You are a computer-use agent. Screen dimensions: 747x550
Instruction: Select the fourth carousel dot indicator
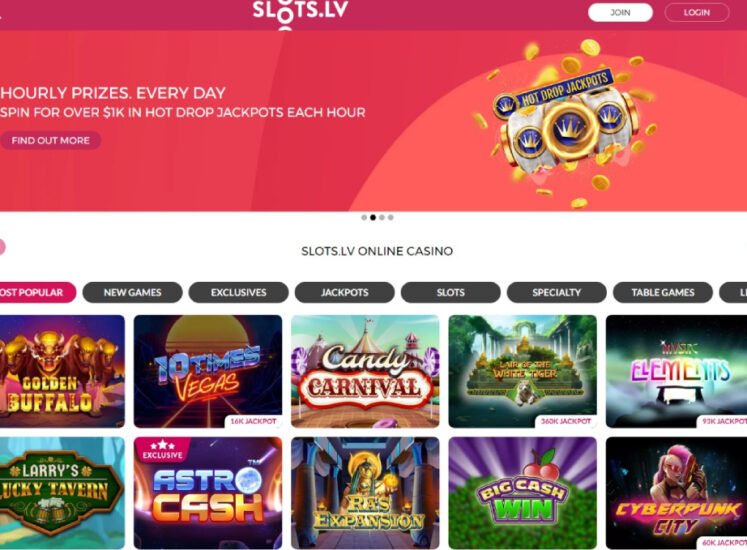click(391, 217)
